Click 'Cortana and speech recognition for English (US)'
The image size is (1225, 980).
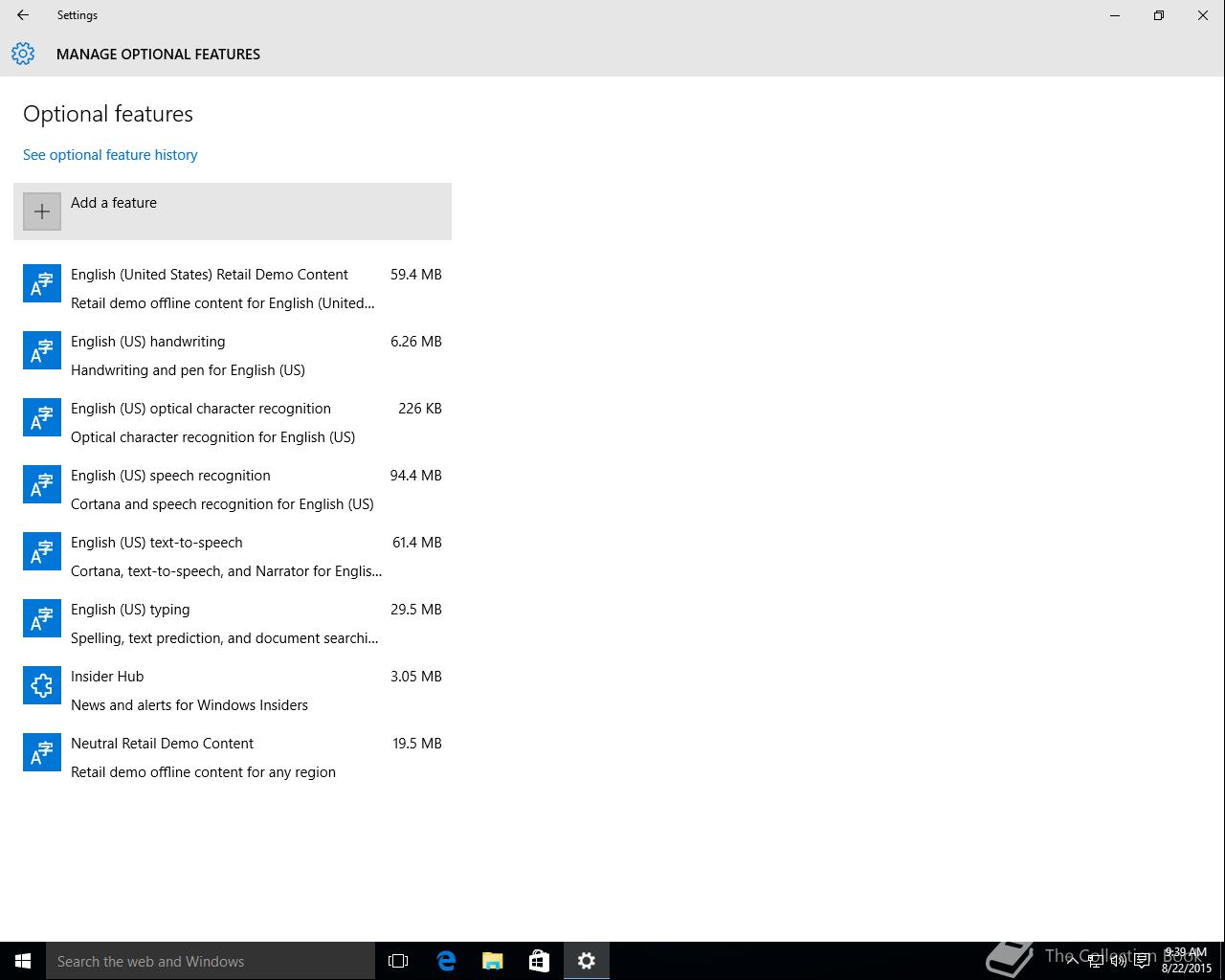tap(222, 504)
